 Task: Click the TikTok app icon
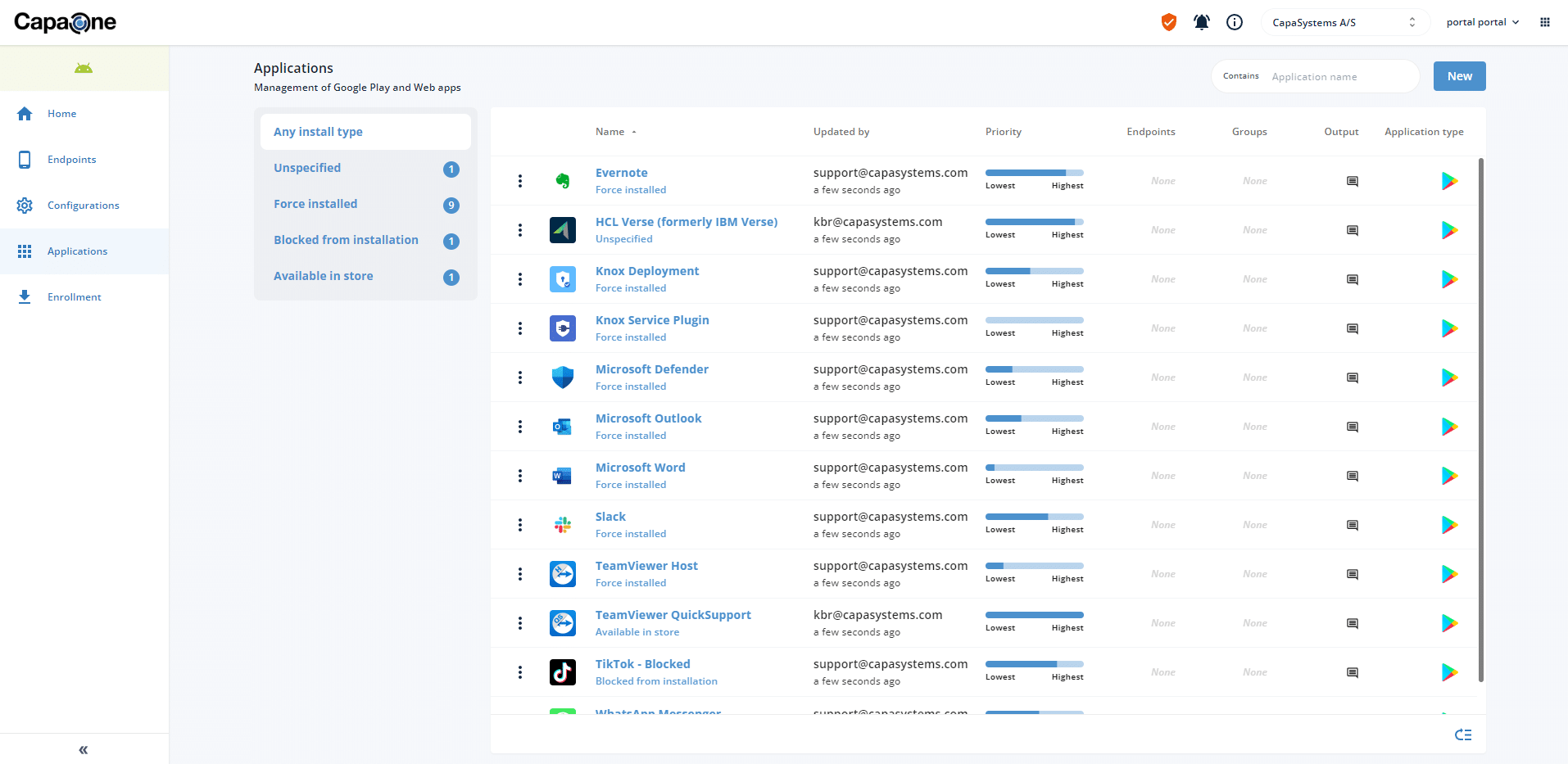click(563, 672)
